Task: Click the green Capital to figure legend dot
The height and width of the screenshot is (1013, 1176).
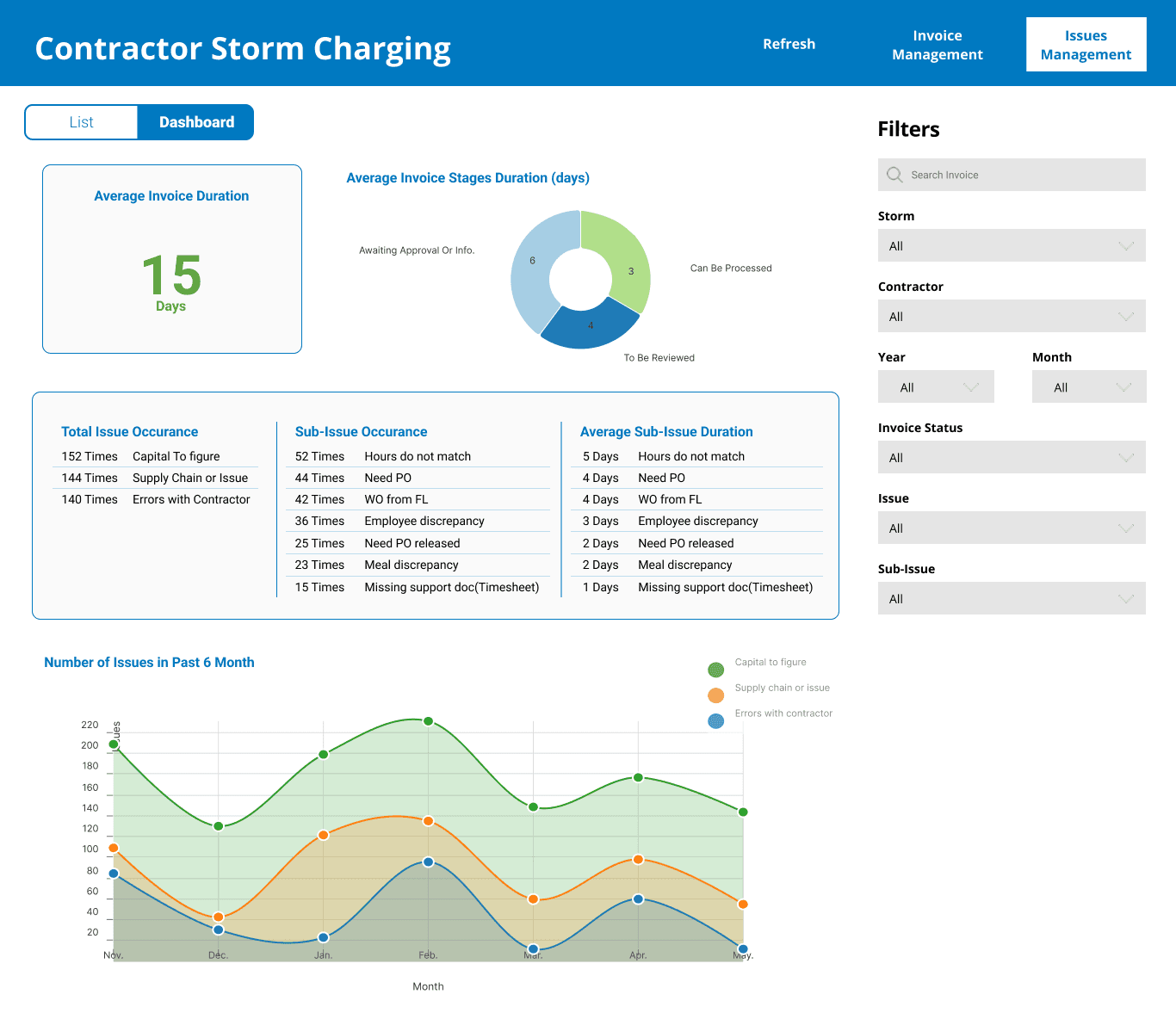Action: pyautogui.click(x=716, y=670)
